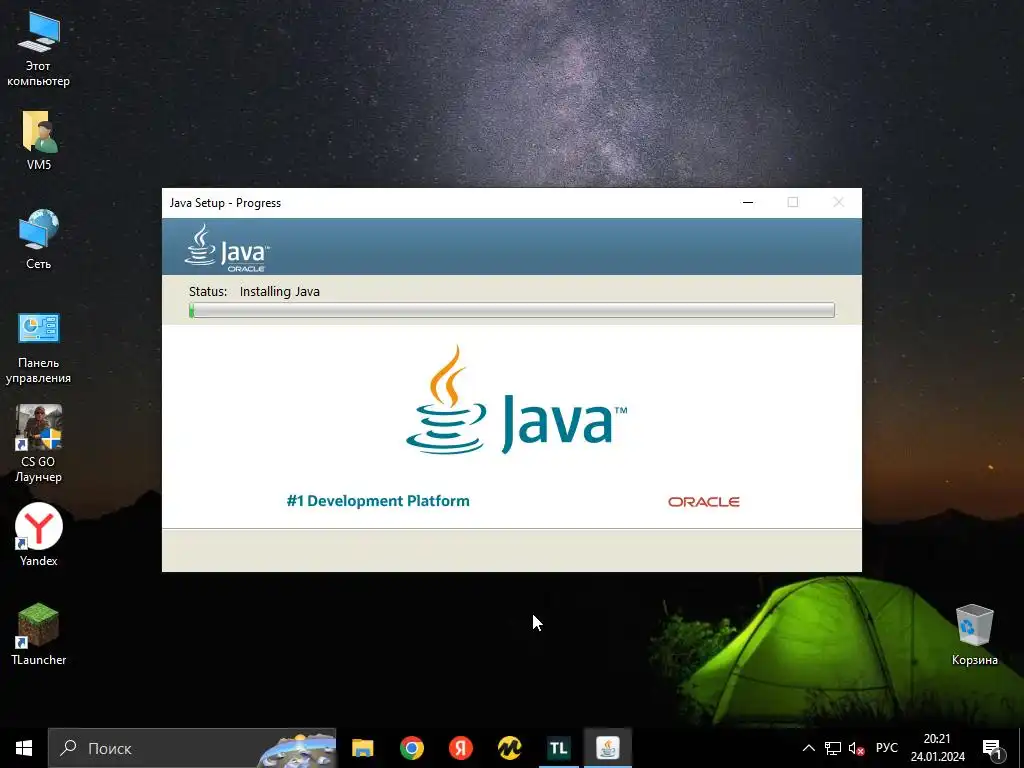Click the muted volume tray icon
Screen dimensions: 1024x768
click(856, 748)
